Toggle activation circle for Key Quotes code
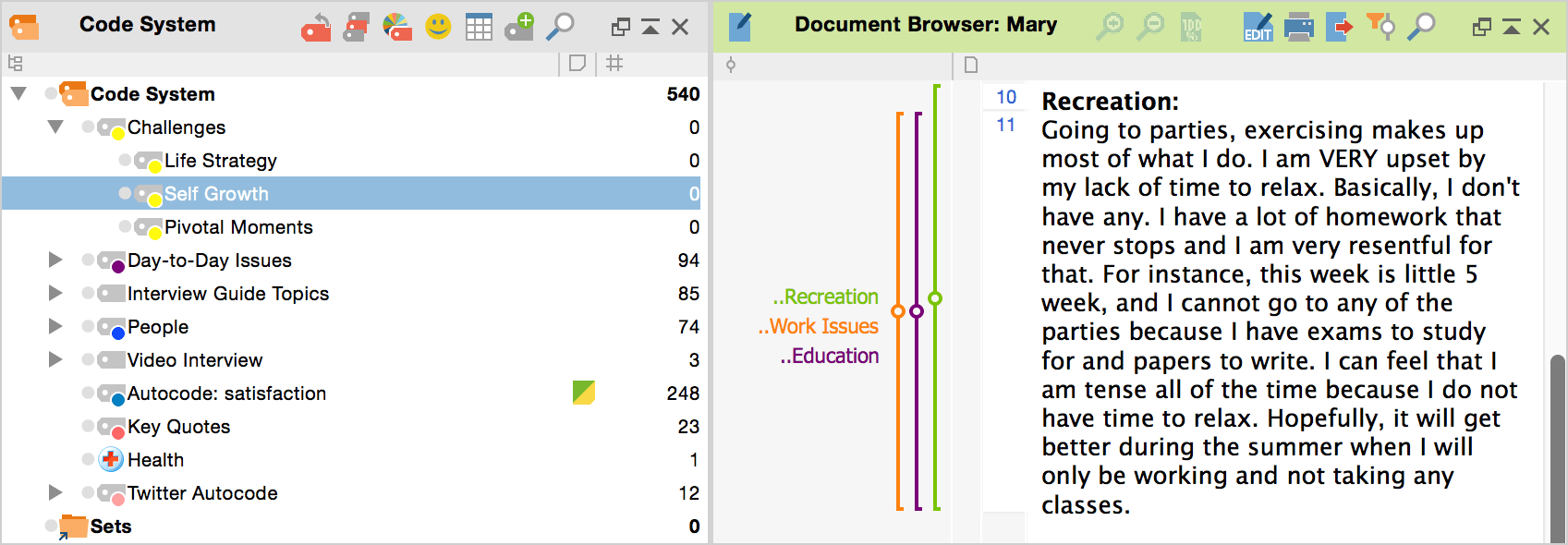 (x=88, y=425)
